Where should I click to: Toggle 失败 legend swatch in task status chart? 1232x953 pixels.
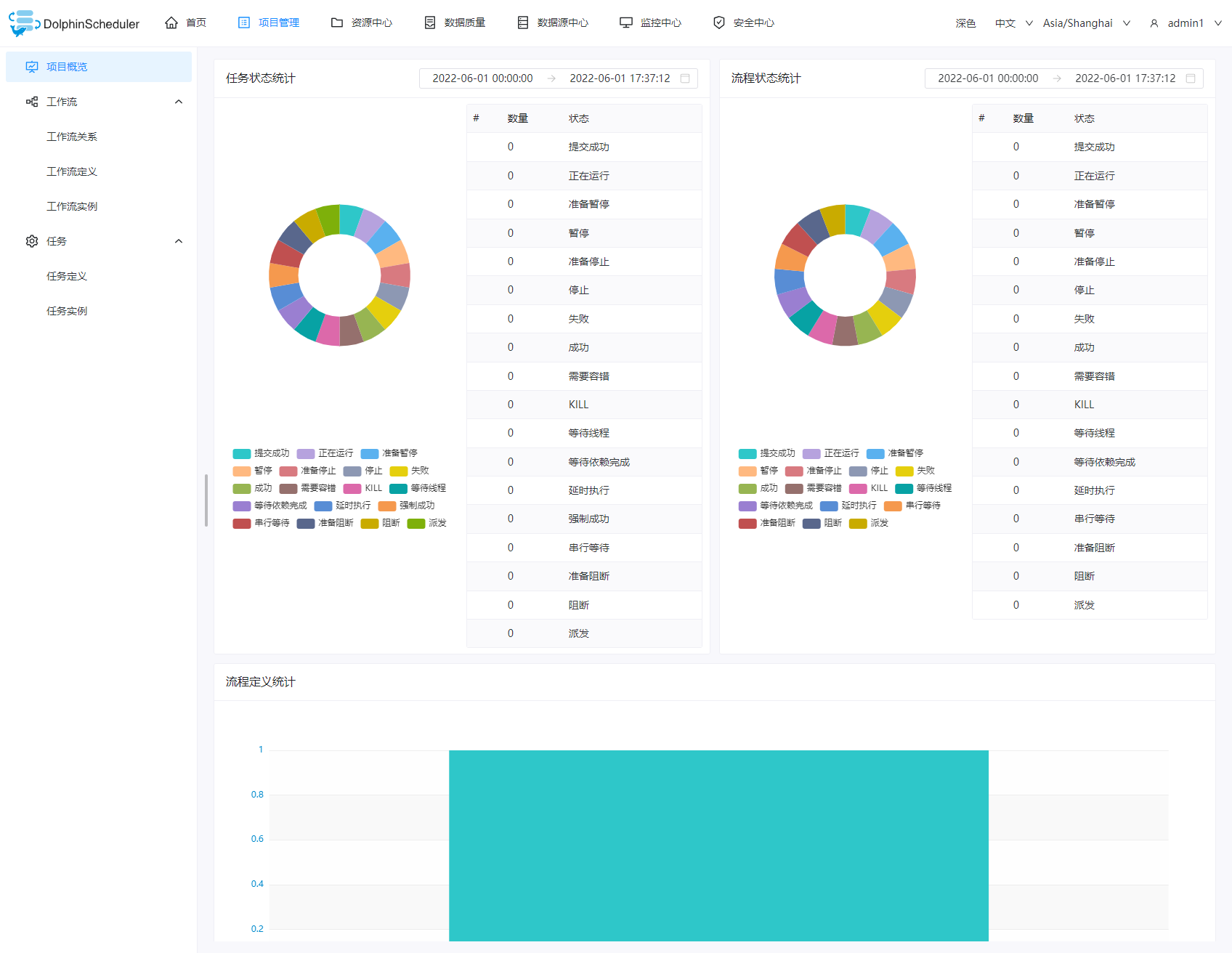[x=399, y=471]
